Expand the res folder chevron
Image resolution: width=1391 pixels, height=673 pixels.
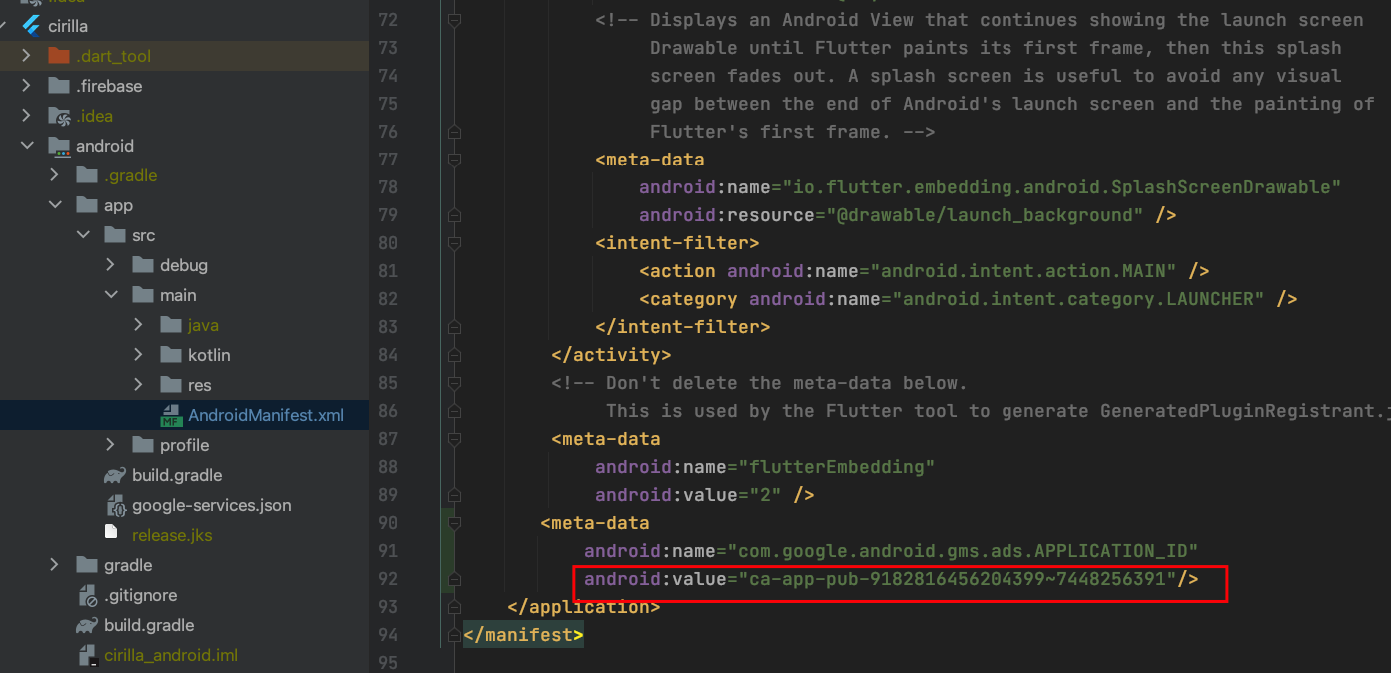tap(138, 385)
